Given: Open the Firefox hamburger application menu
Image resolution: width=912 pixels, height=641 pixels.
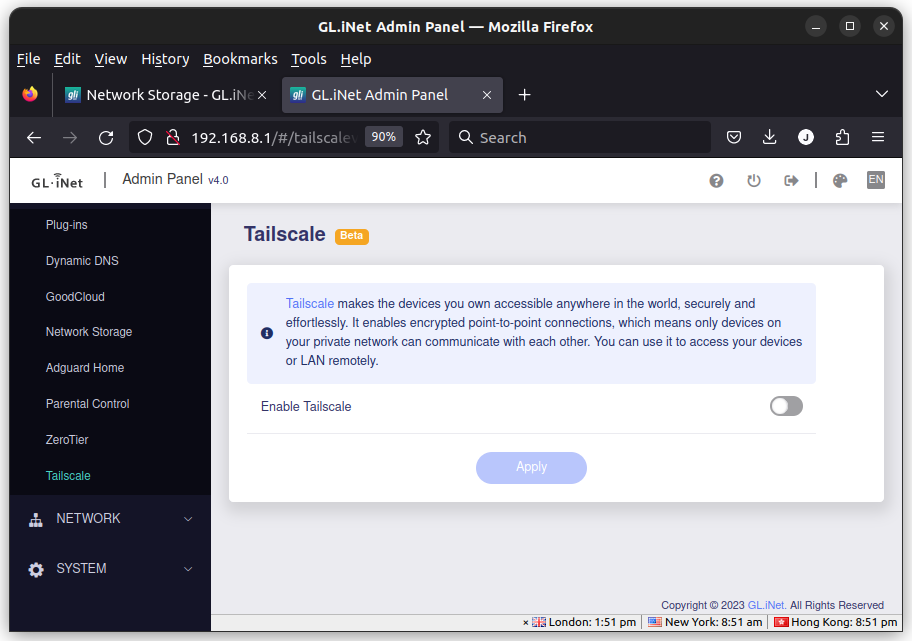Looking at the screenshot, I should tap(878, 137).
